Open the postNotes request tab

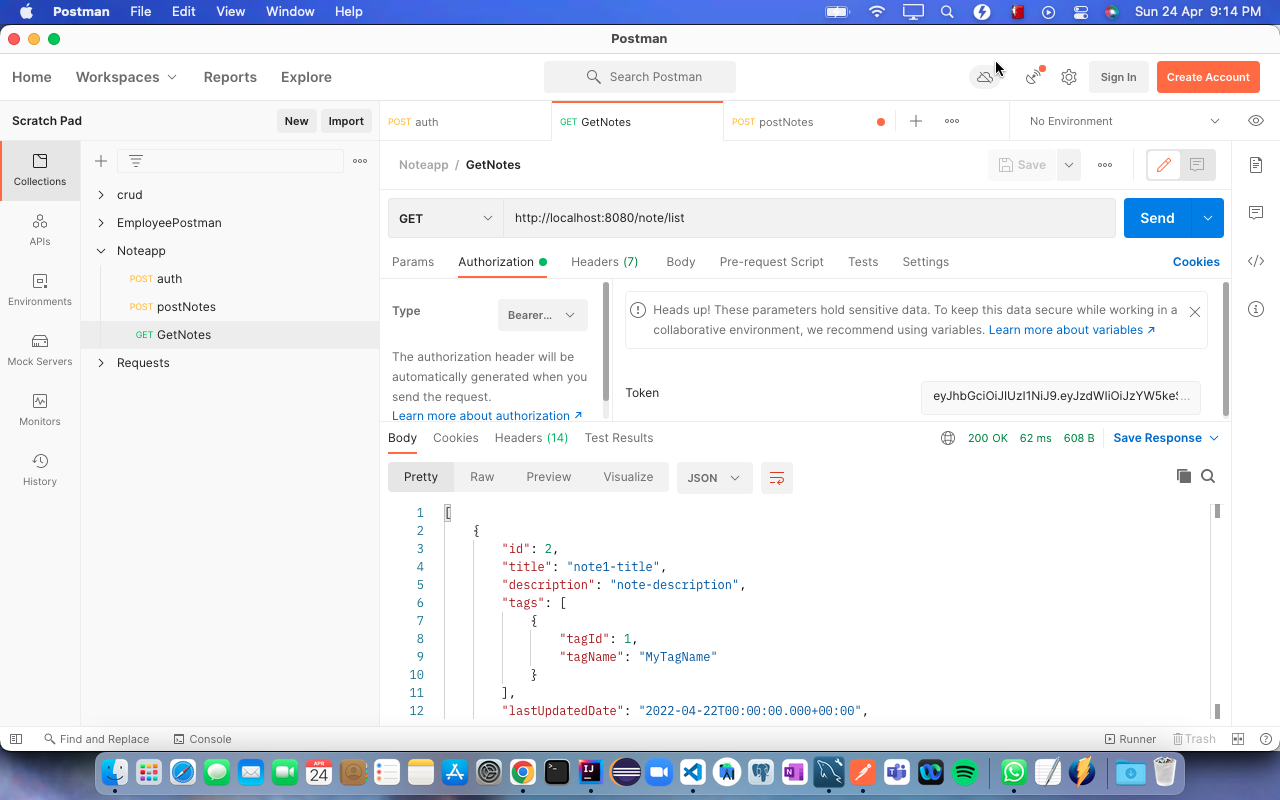coord(808,121)
